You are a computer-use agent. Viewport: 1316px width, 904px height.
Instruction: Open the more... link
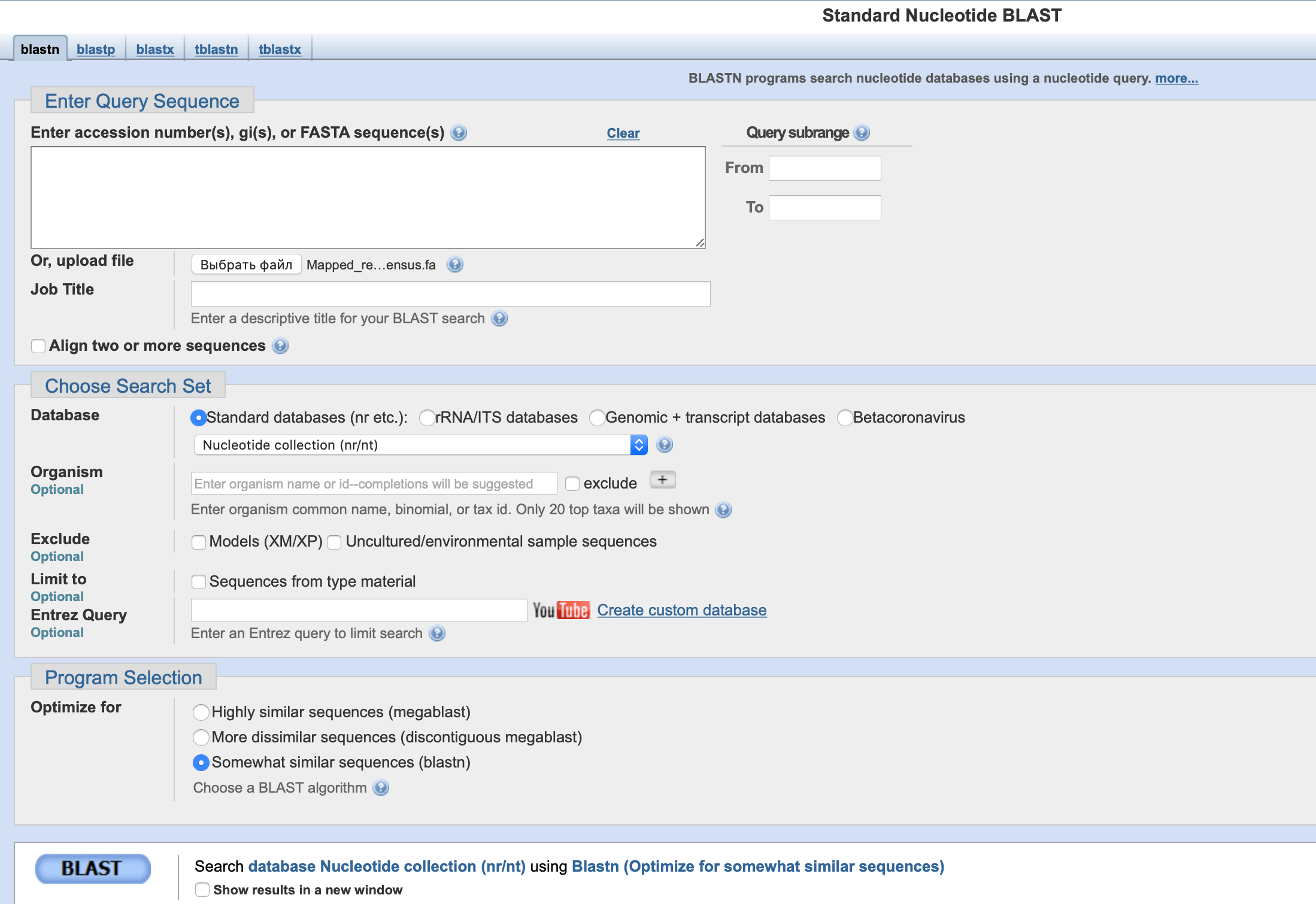click(x=1176, y=78)
